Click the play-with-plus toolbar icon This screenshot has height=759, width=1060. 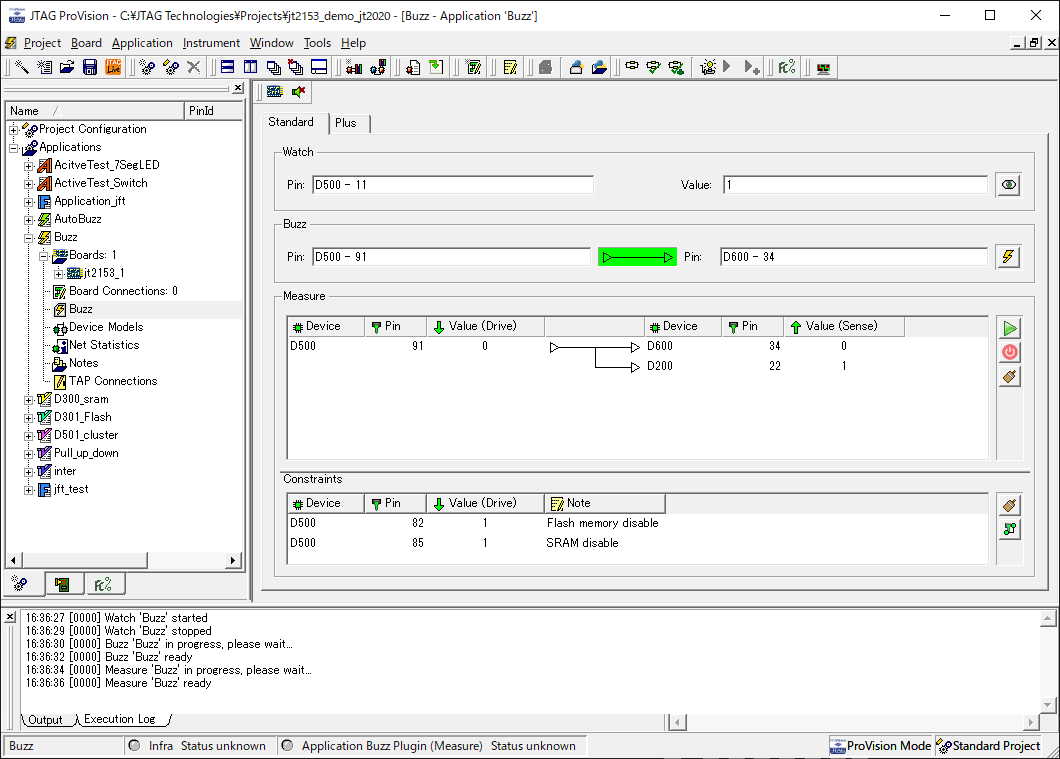(x=751, y=67)
